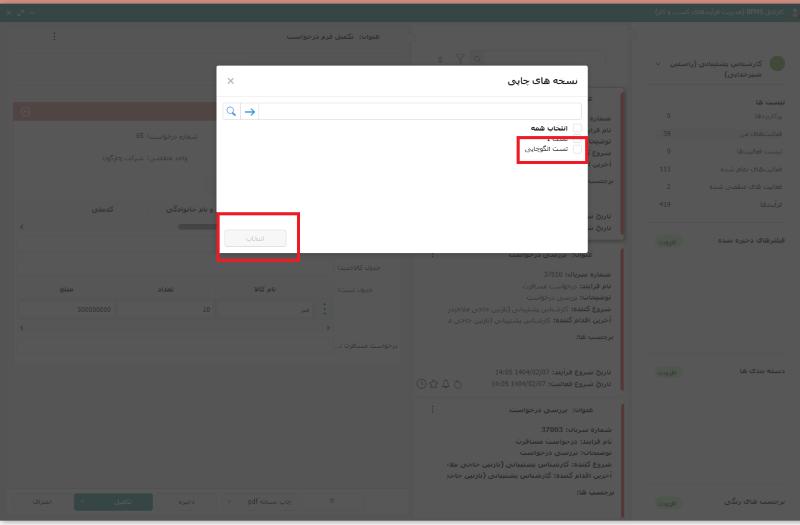The image size is (800, 525).
Task: Check the انتخاب همه checkbox
Action: tap(577, 128)
